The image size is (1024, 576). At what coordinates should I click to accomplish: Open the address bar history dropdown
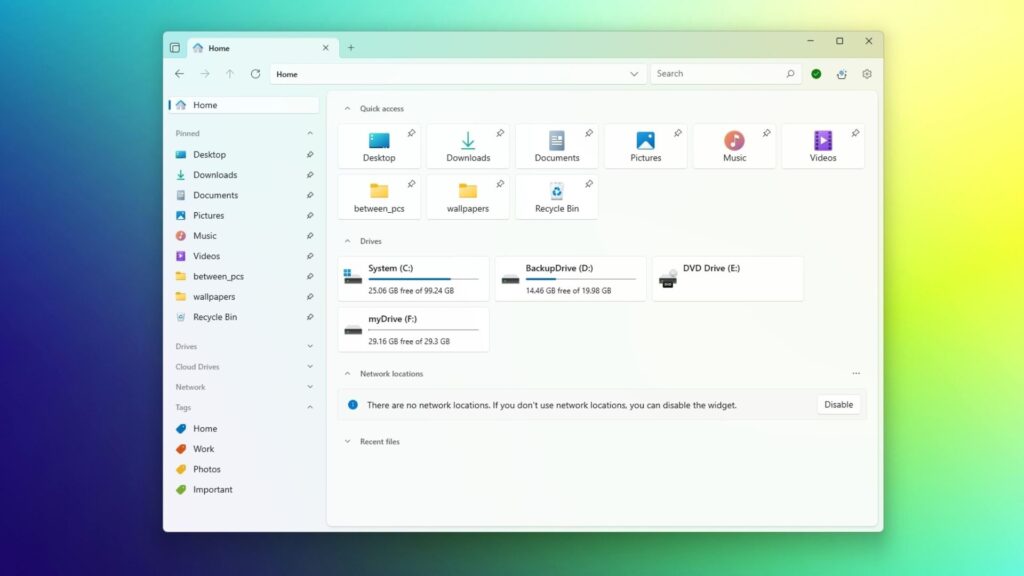point(634,74)
